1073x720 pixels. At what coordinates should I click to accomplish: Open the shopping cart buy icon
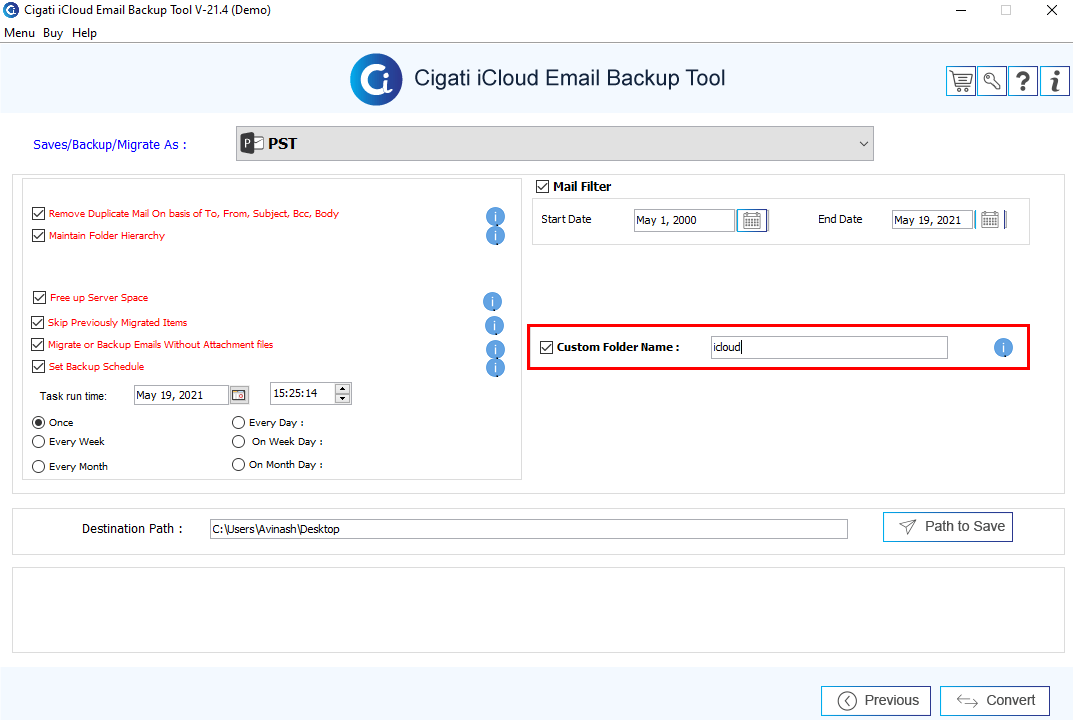pyautogui.click(x=961, y=81)
